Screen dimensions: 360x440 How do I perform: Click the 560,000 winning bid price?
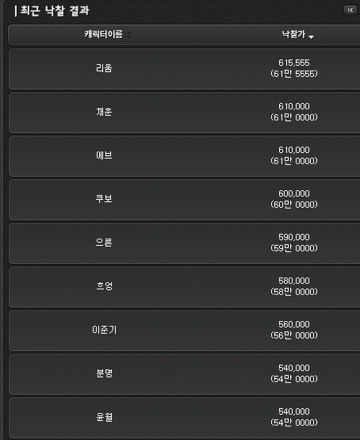pos(294,325)
